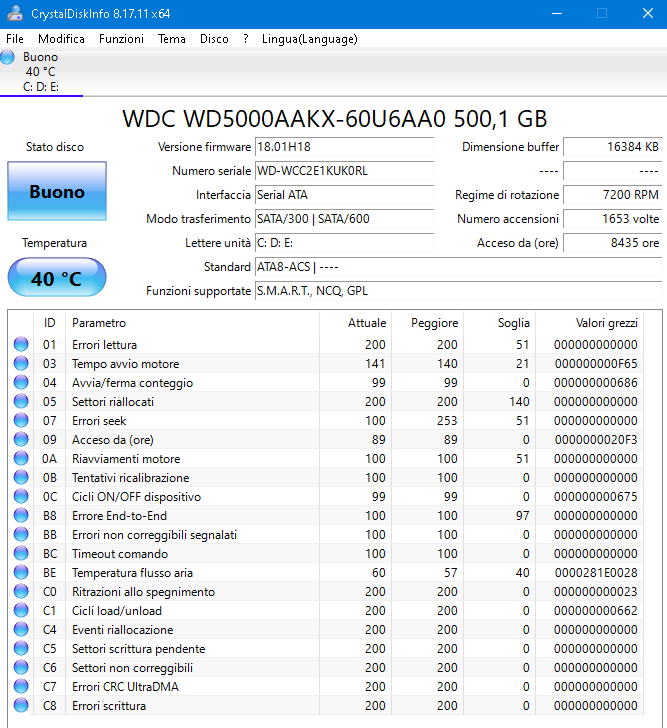Image resolution: width=667 pixels, height=728 pixels.
Task: Click the CrystalDiskInfo app icon in title bar
Action: pos(15,13)
